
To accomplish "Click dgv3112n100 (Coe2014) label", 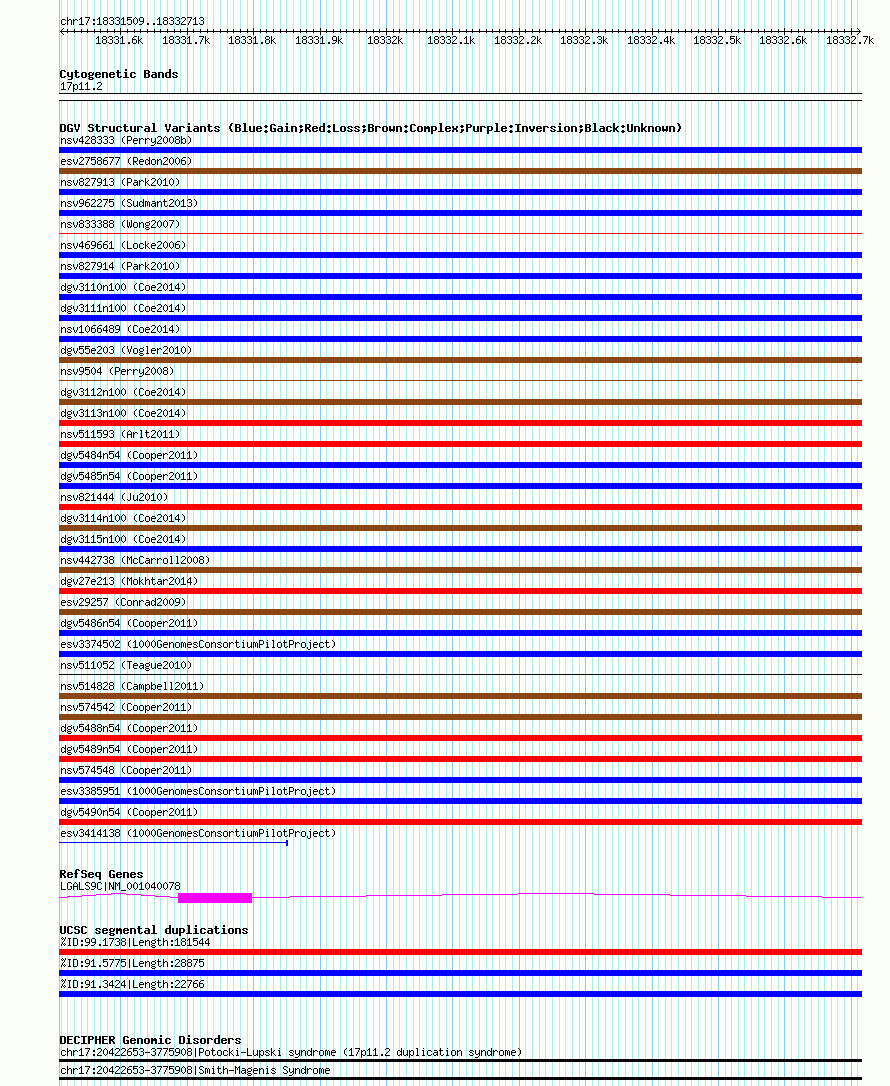I will 123,392.
